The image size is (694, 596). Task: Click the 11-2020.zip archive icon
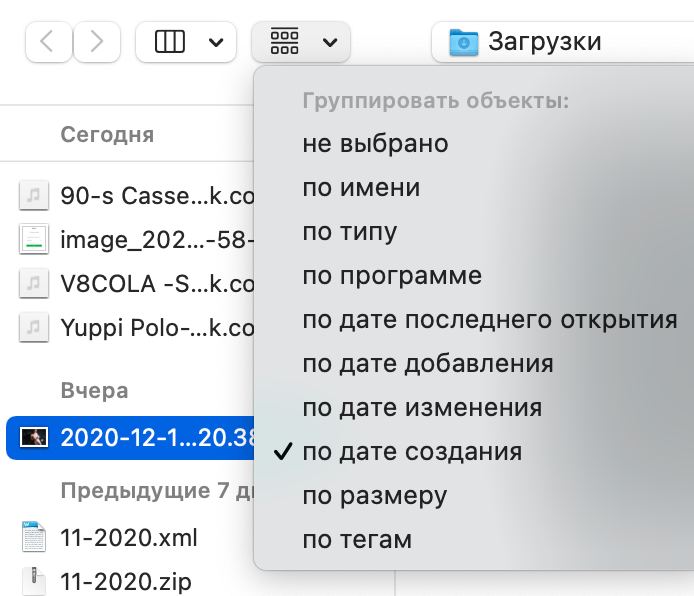tap(34, 581)
